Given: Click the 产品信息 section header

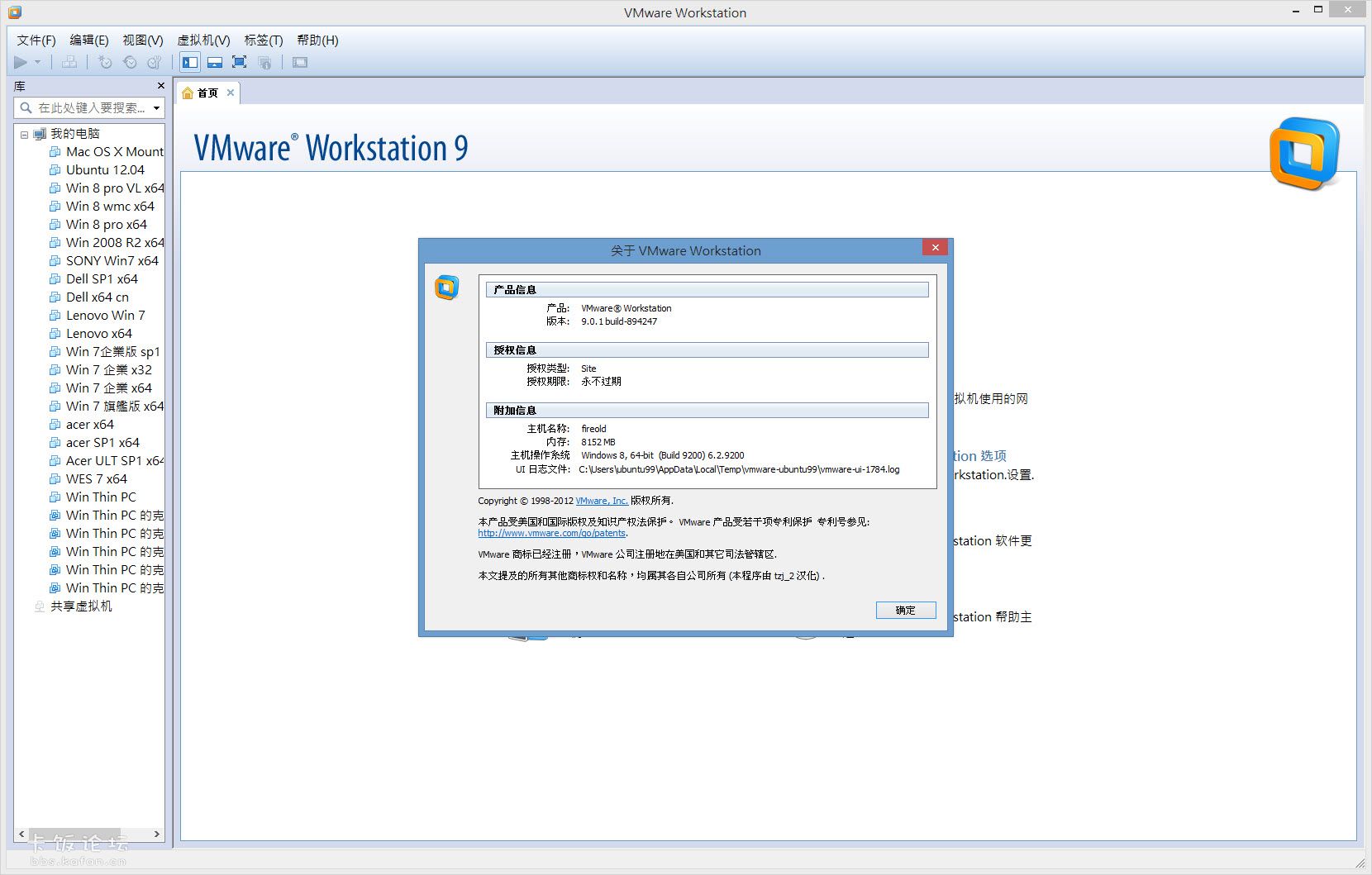Looking at the screenshot, I should point(707,289).
